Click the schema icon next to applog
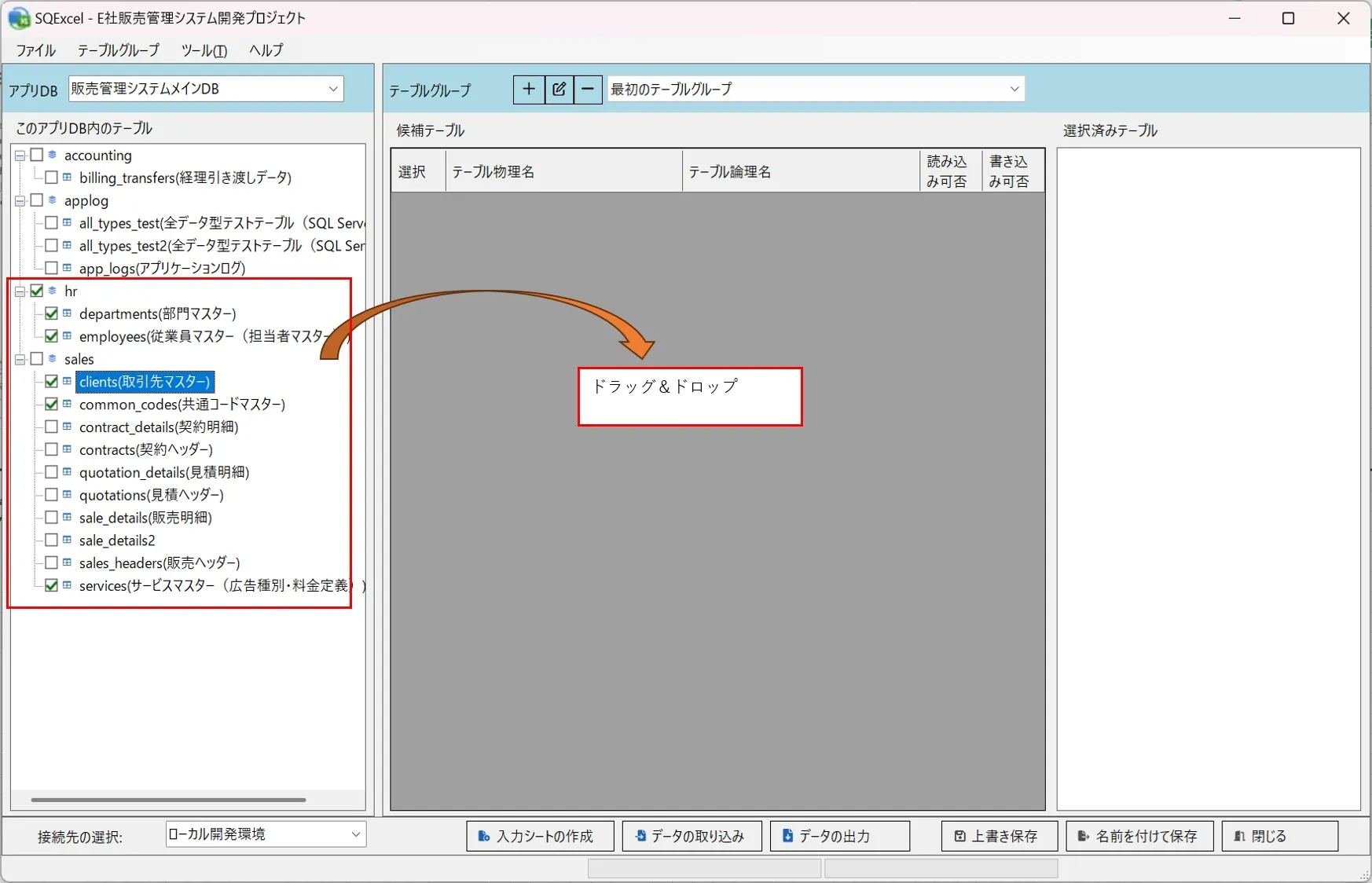 (x=53, y=200)
